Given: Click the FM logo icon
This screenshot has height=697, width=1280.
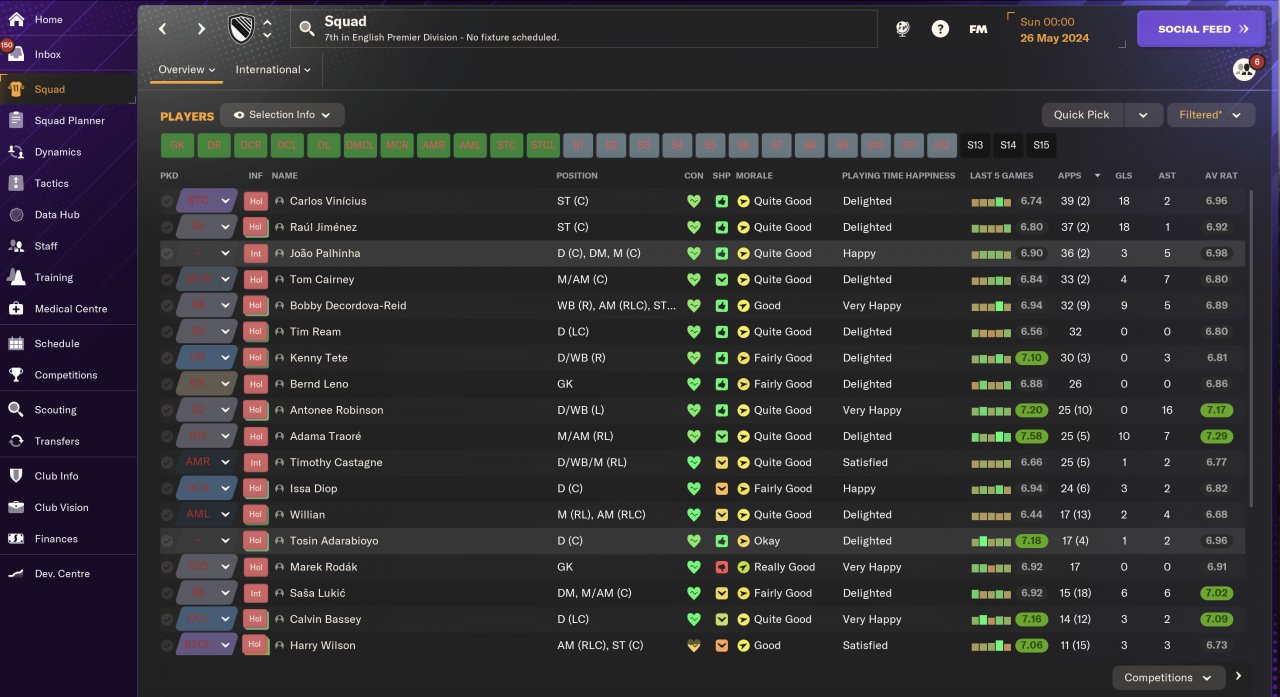Looking at the screenshot, I should [x=978, y=29].
